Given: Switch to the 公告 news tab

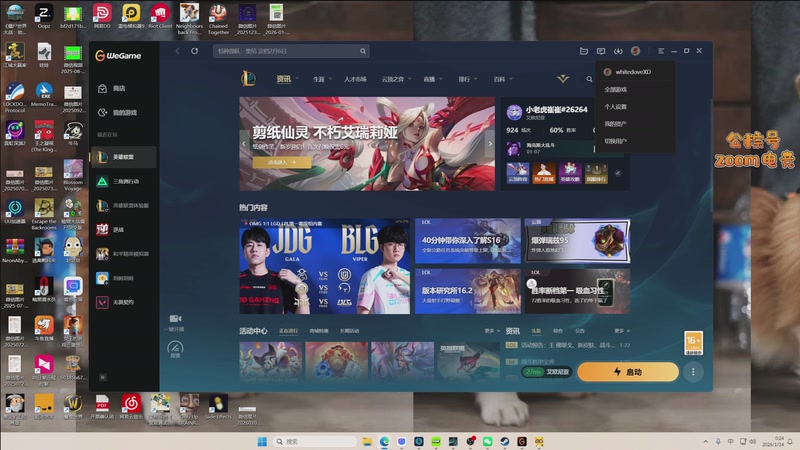Looking at the screenshot, I should click(580, 331).
